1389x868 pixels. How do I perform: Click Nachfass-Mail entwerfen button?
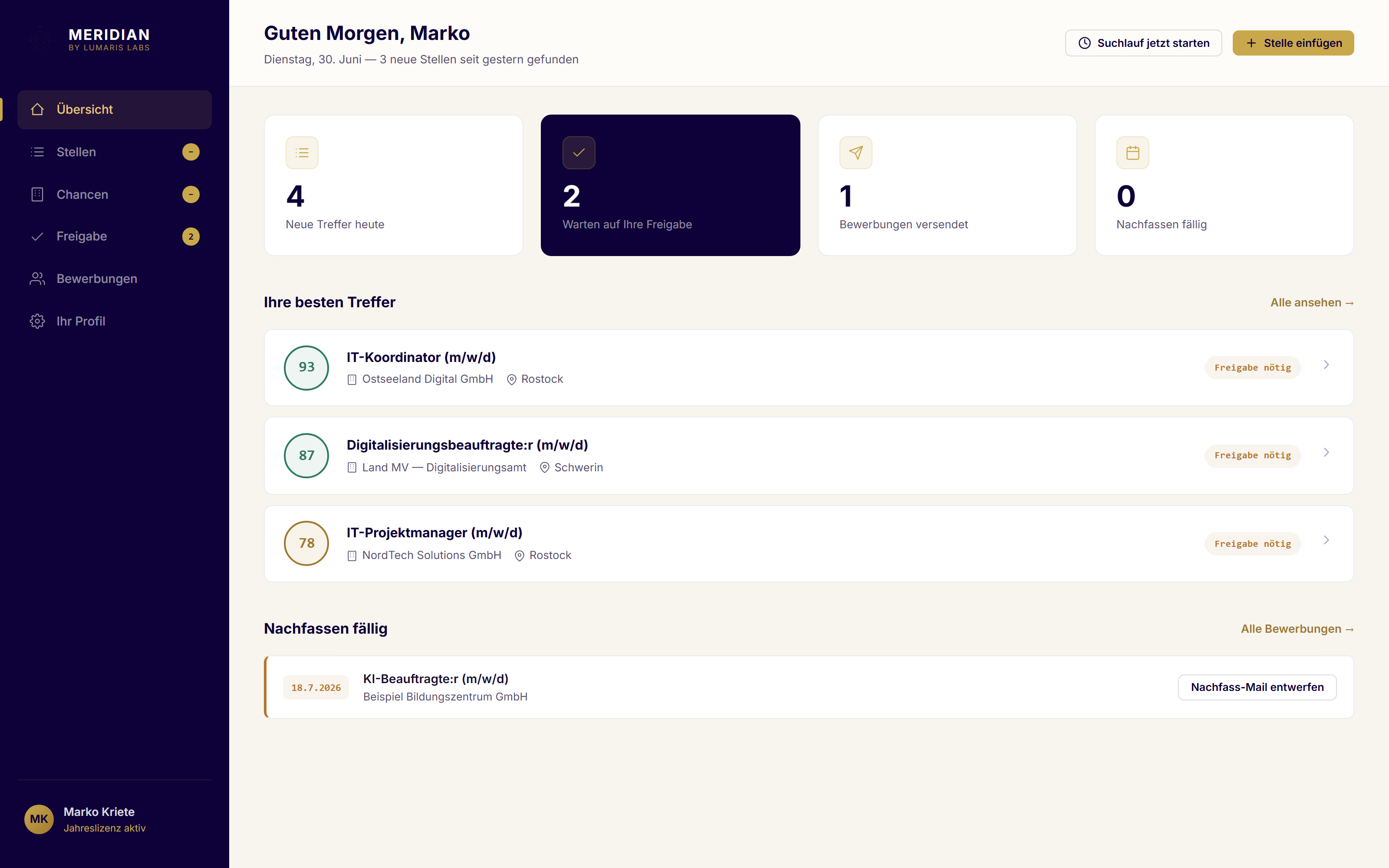tap(1257, 687)
